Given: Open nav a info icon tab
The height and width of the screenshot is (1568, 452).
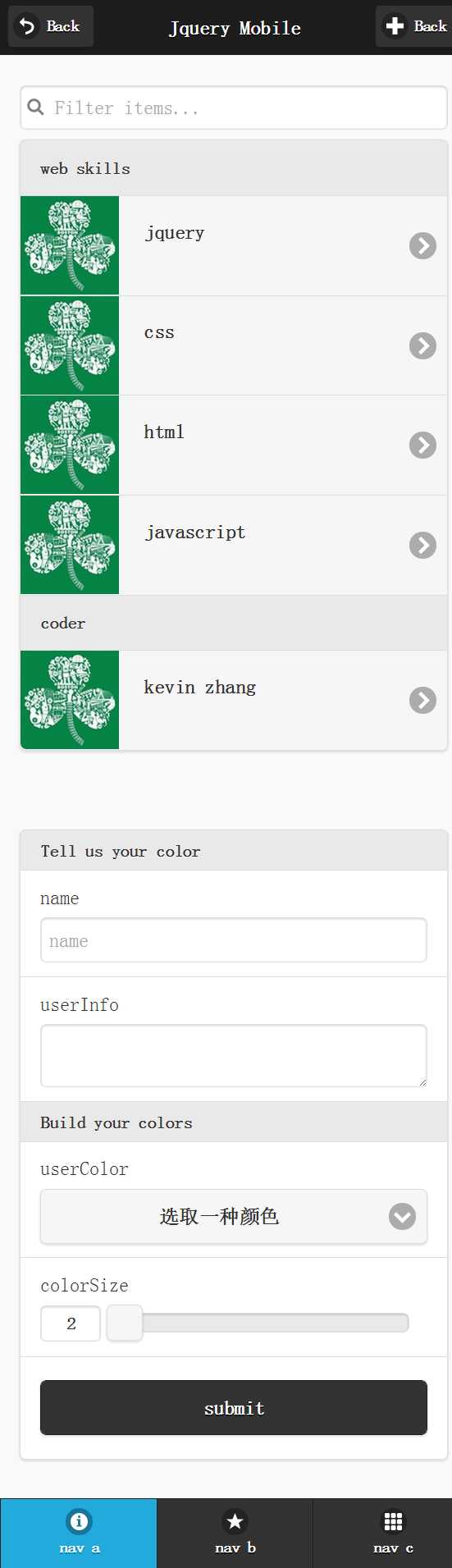Looking at the screenshot, I should tap(79, 1533).
